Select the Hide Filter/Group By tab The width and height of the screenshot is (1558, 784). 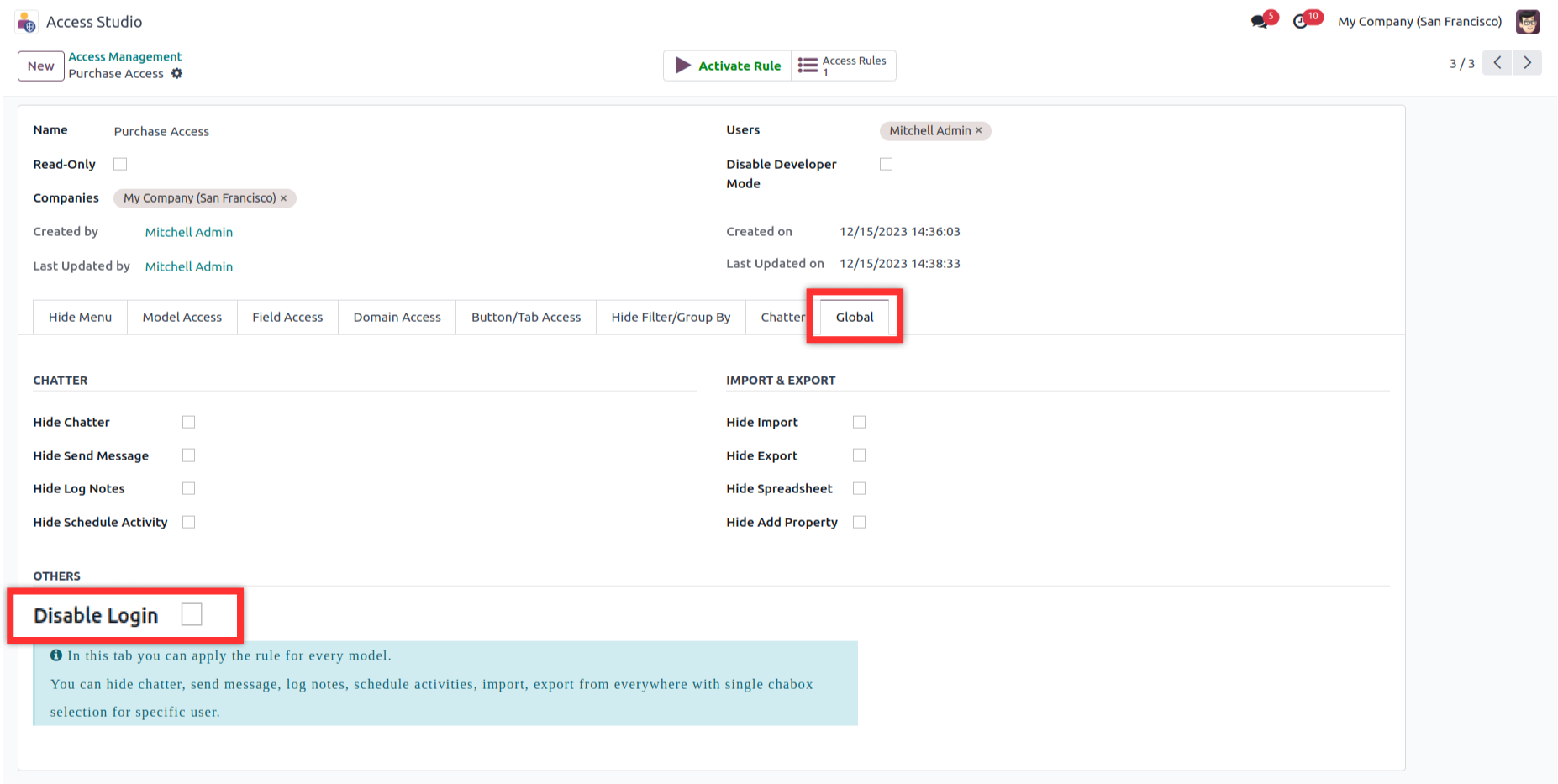point(671,317)
